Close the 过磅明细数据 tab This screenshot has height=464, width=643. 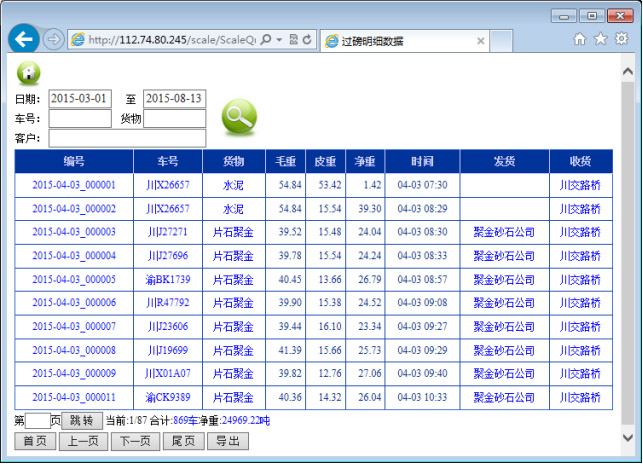pos(481,41)
